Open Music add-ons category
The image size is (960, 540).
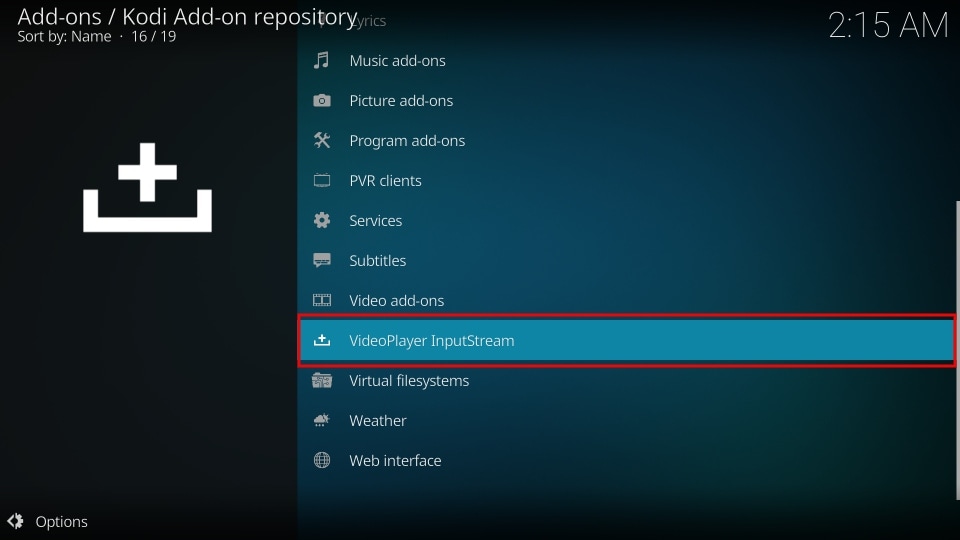pos(626,61)
